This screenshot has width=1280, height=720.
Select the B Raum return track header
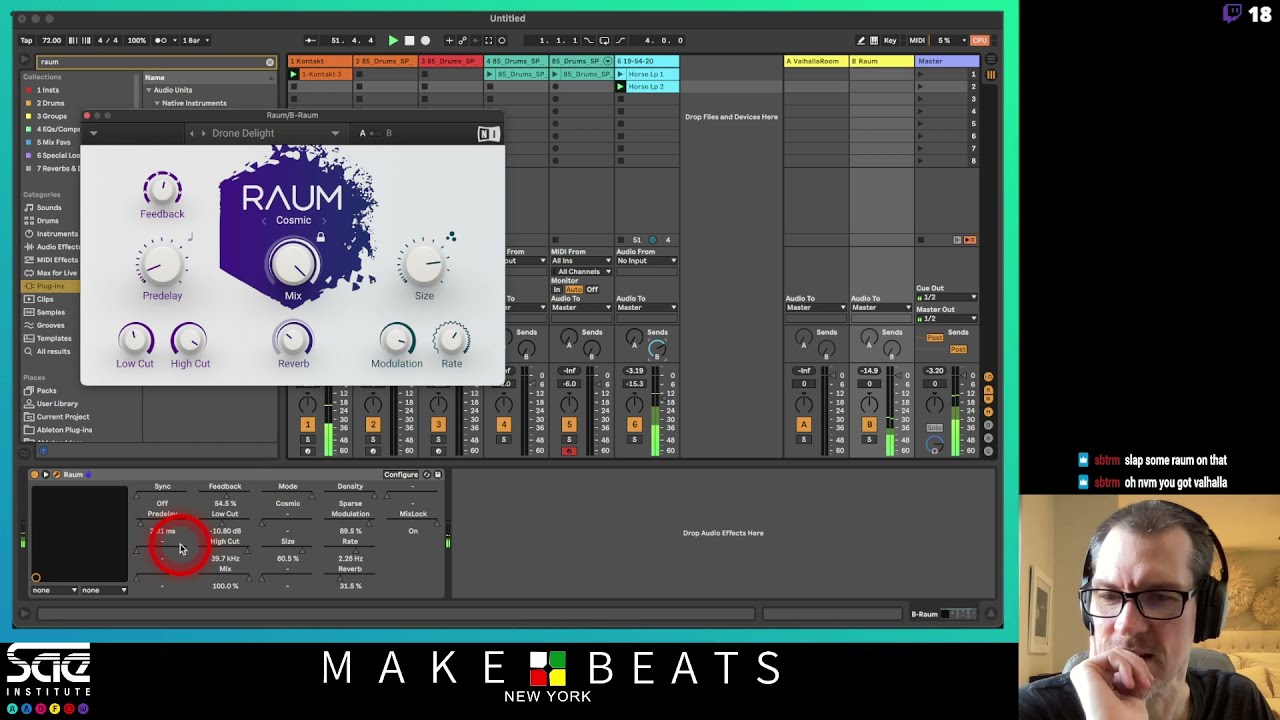pyautogui.click(x=881, y=62)
